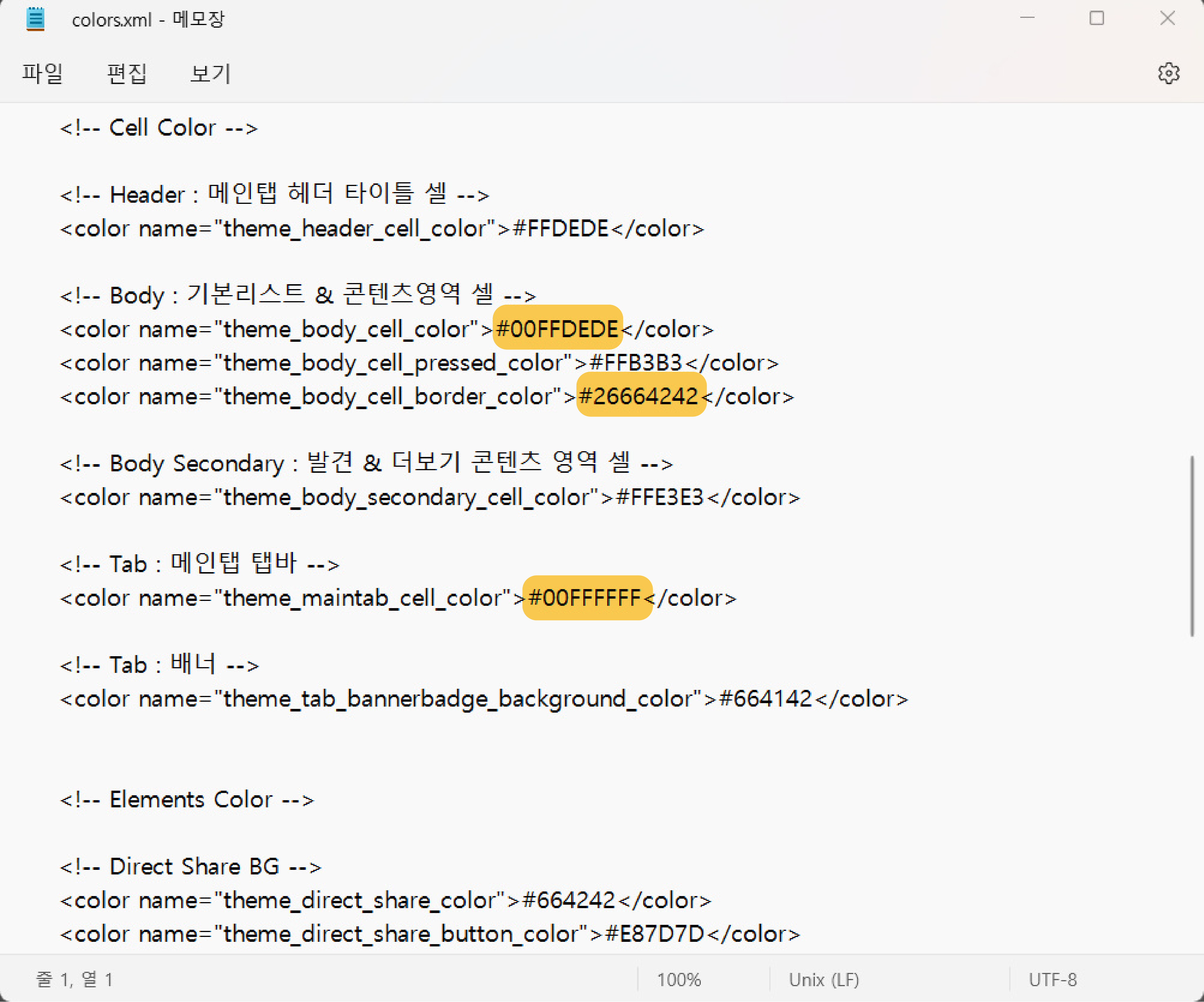Open the 보기 menu
1204x1002 pixels.
[210, 73]
